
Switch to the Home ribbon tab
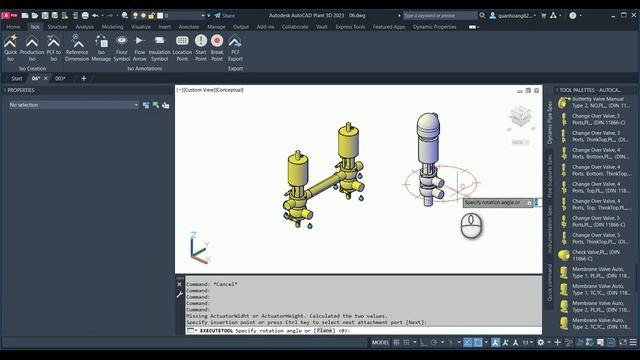13,27
